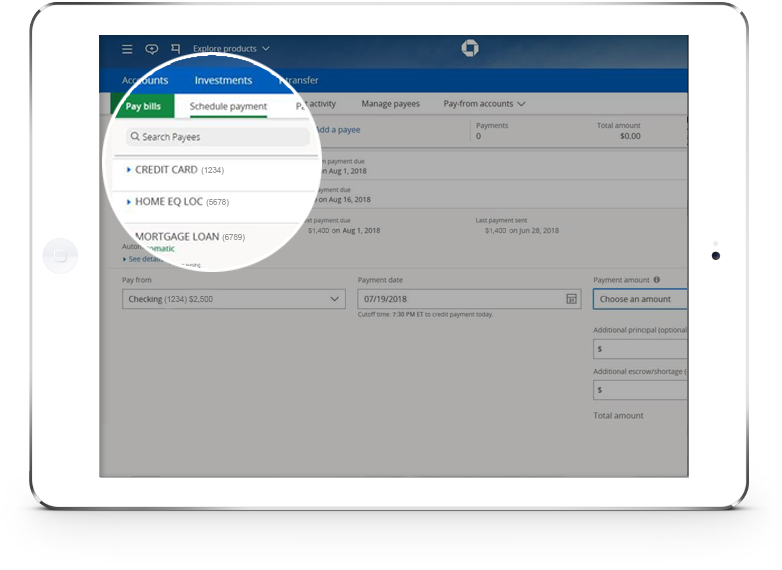Open the Explore products dropdown
Image resolution: width=782 pixels, height=570 pixels.
coord(231,49)
